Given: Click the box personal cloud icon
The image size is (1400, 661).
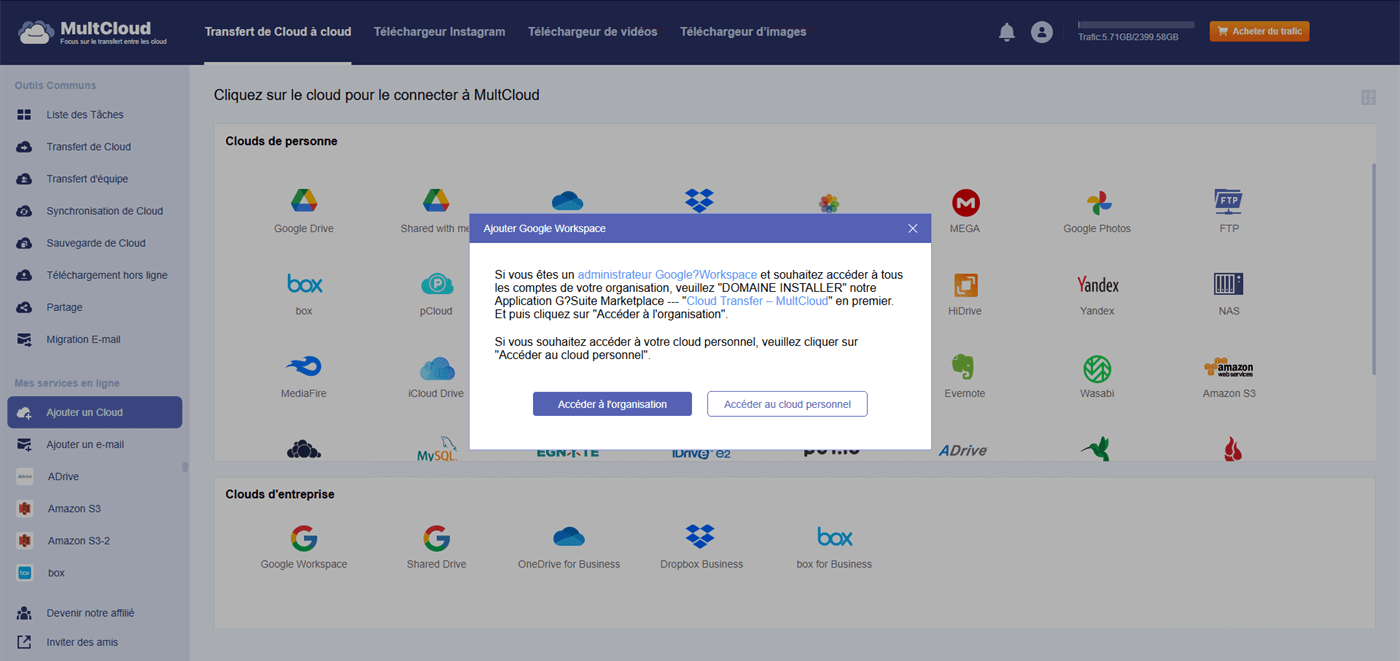Looking at the screenshot, I should 304,284.
